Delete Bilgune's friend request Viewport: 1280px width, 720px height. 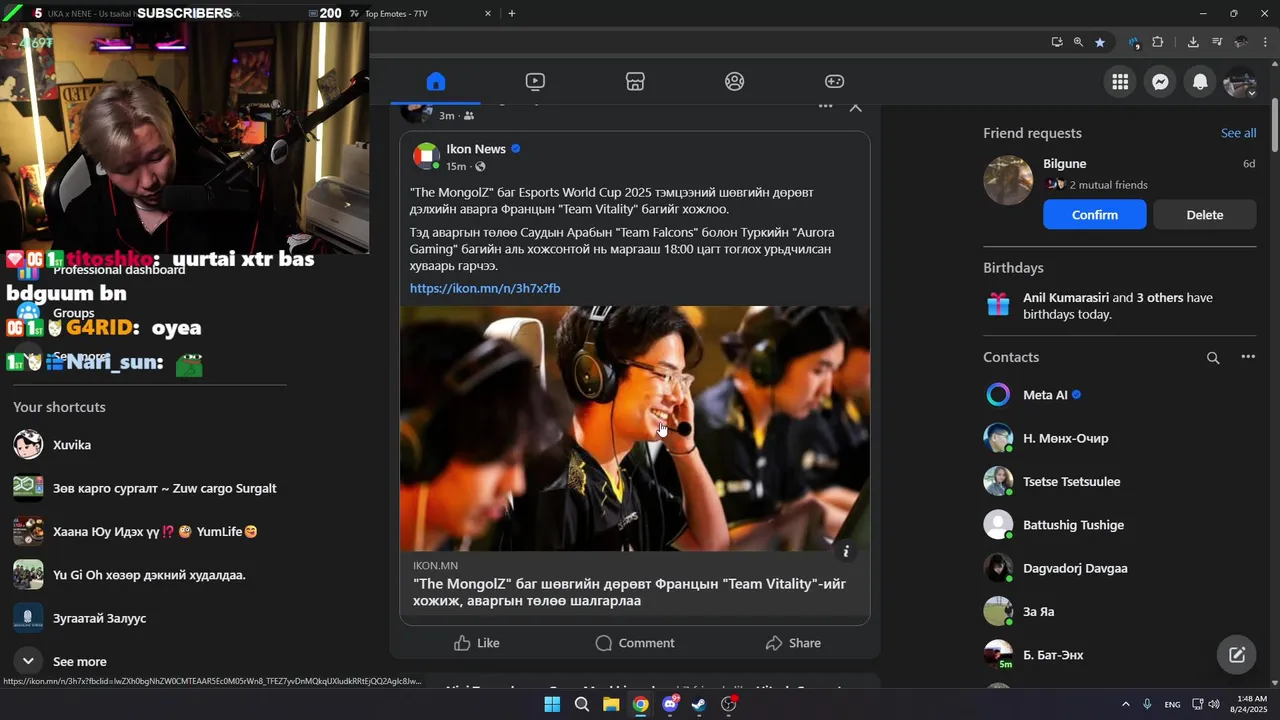point(1205,215)
